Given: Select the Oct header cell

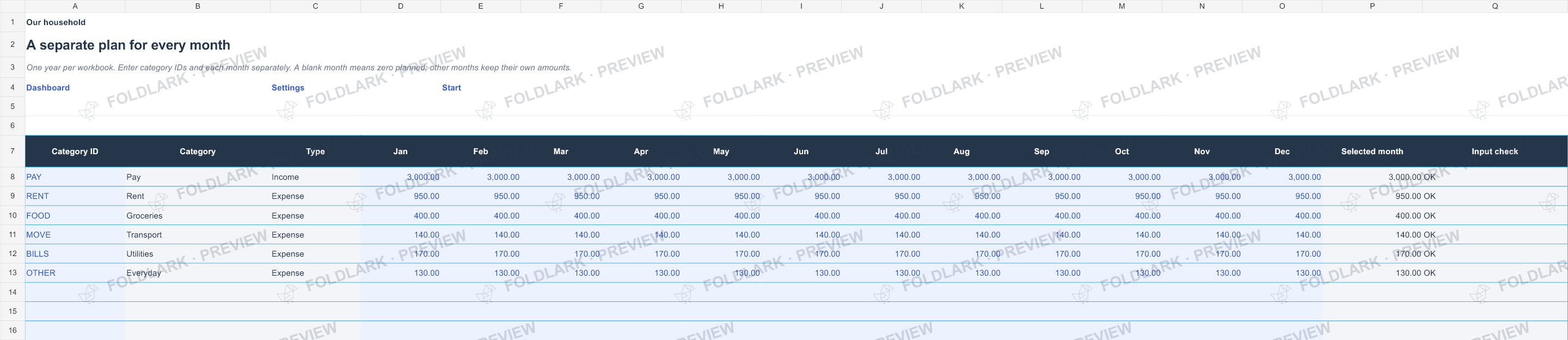Looking at the screenshot, I should (1122, 151).
